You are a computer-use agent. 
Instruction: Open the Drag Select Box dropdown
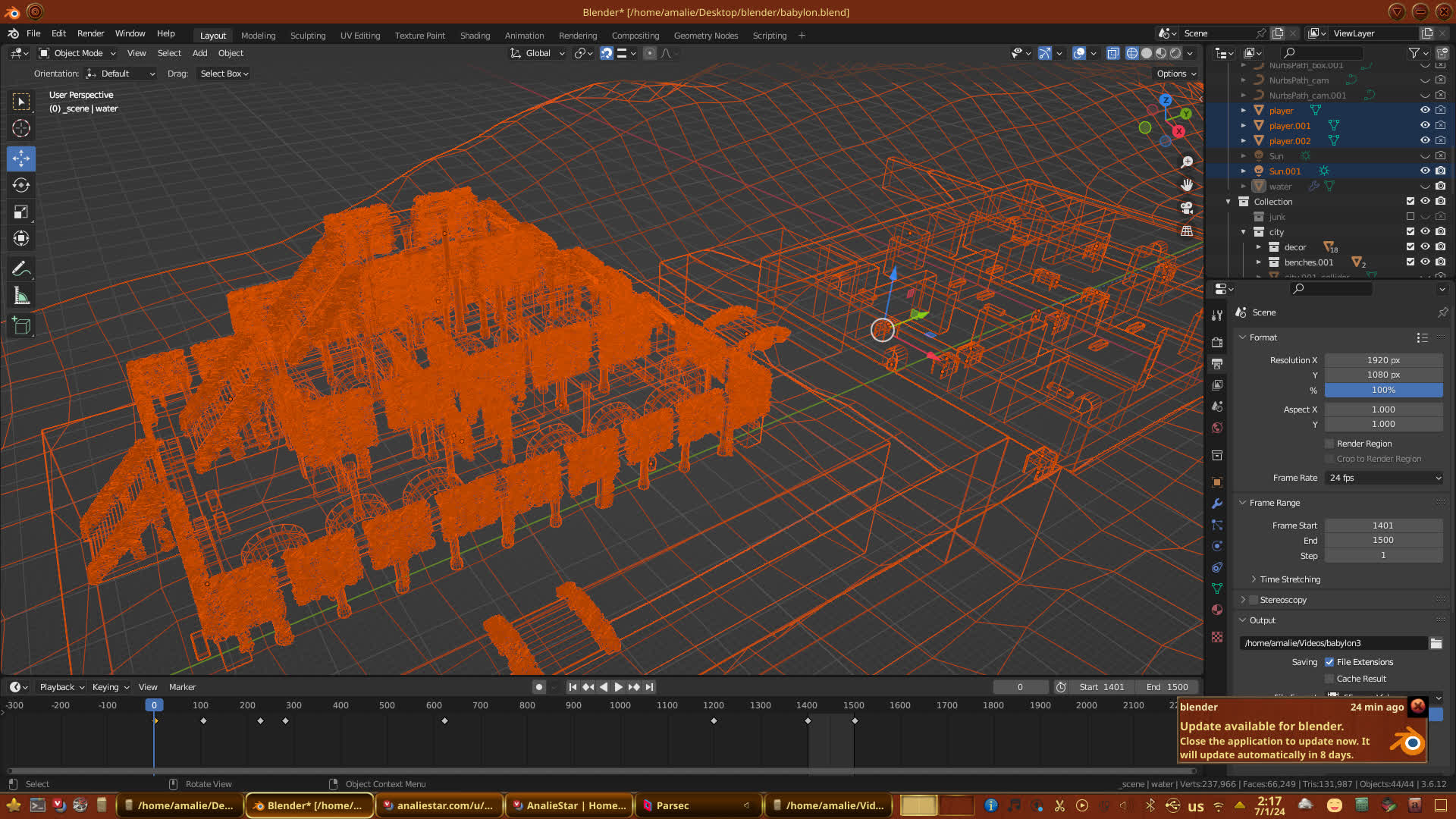(x=224, y=74)
